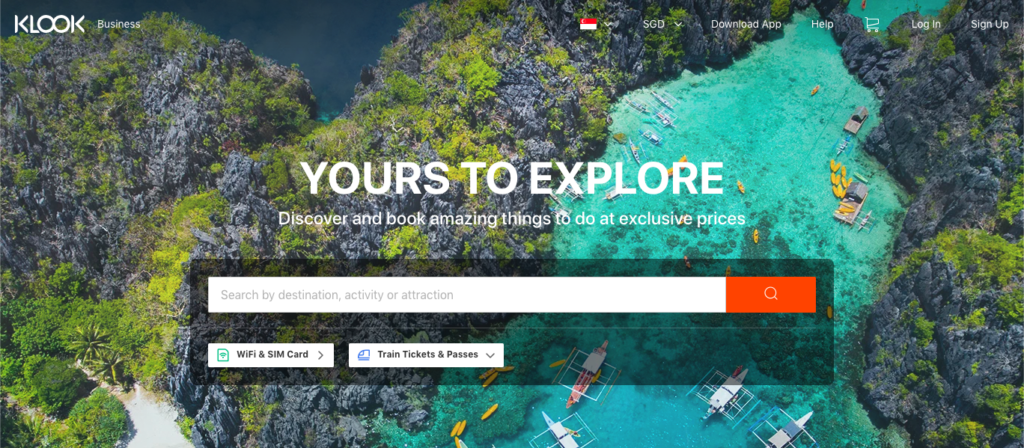Click the Singapore flag icon
Image resolution: width=1024 pixels, height=448 pixels.
[588, 24]
